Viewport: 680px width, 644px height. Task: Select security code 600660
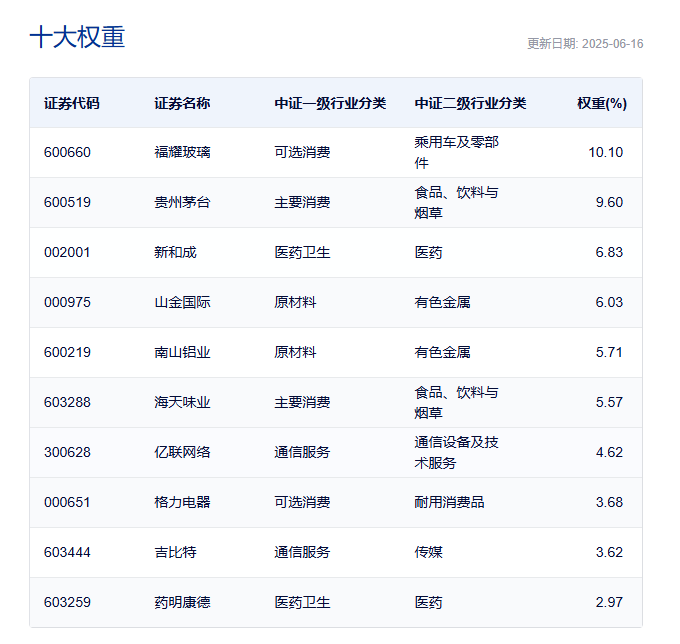pos(67,152)
